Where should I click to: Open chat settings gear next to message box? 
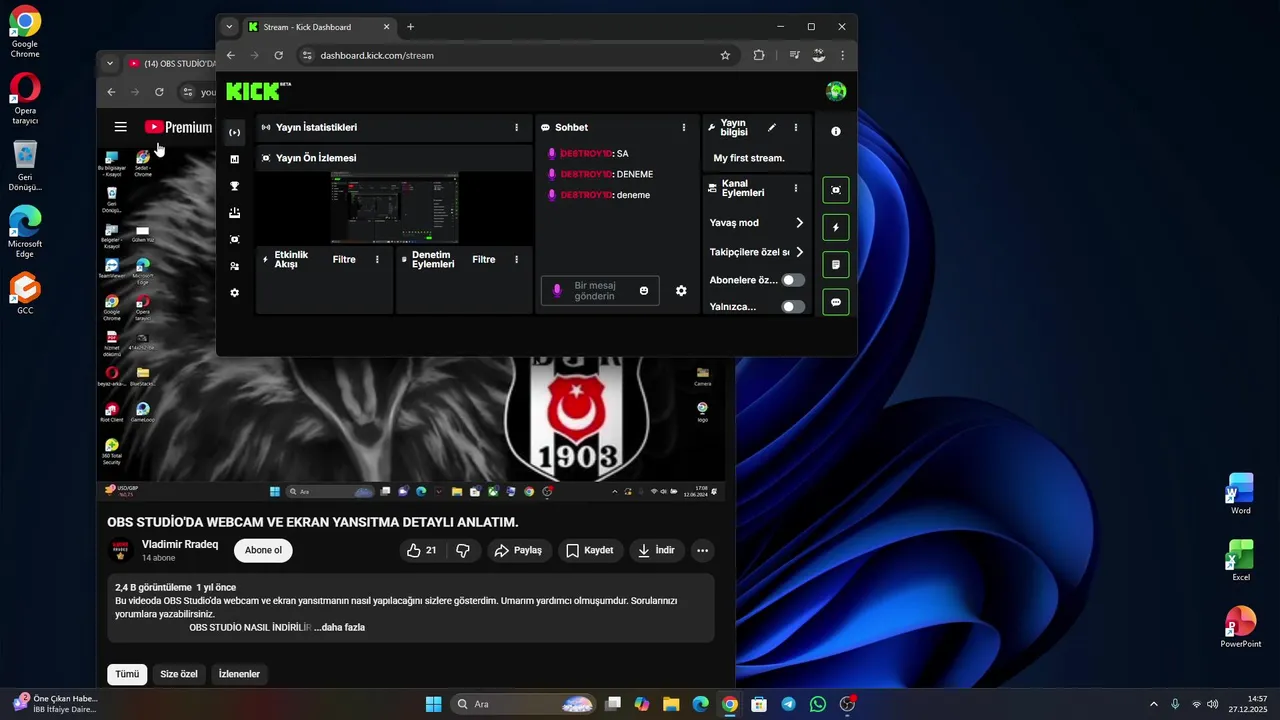tap(681, 291)
